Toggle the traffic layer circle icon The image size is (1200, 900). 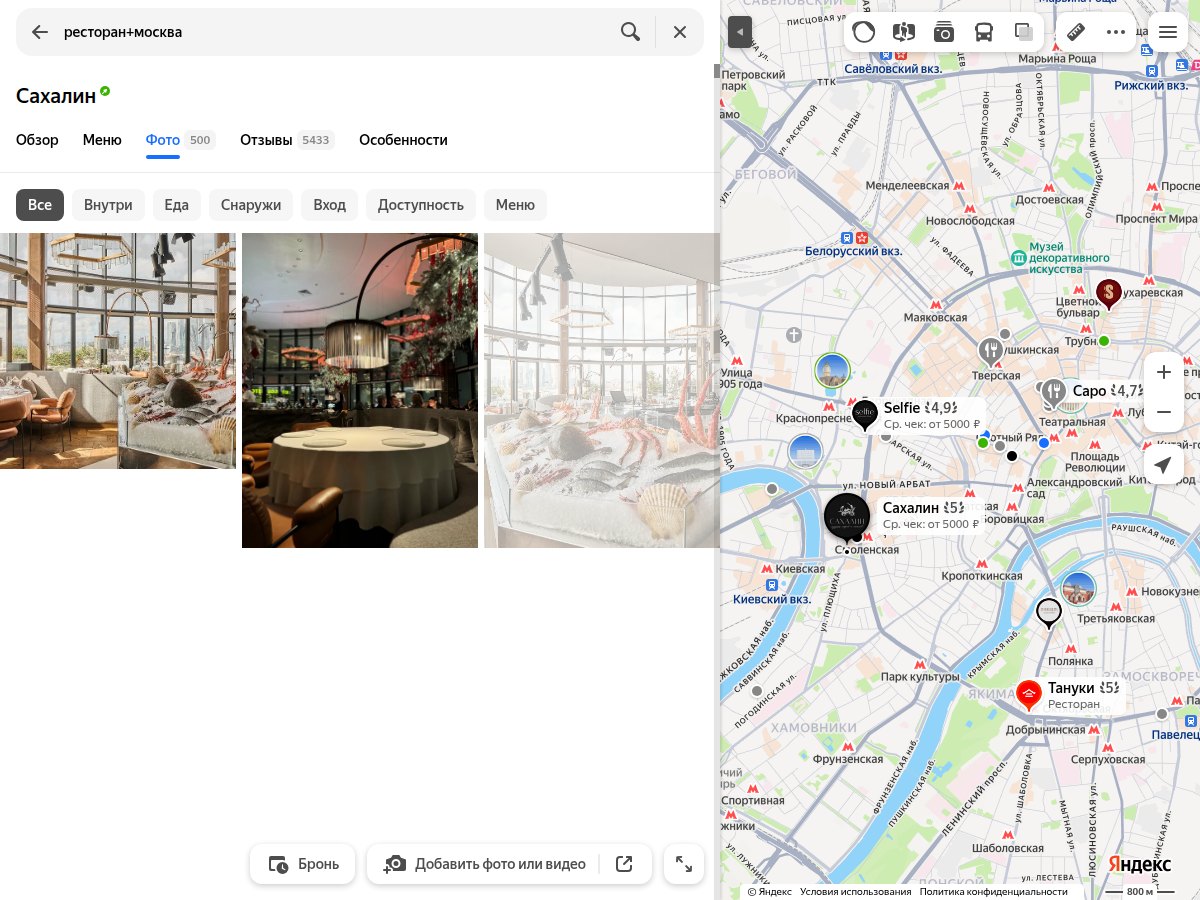(864, 32)
